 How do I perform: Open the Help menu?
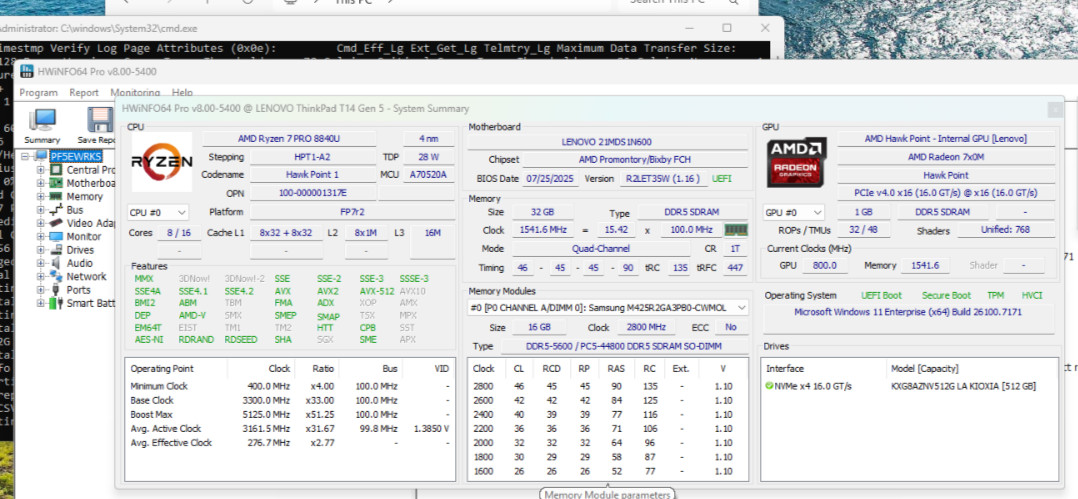(x=182, y=92)
